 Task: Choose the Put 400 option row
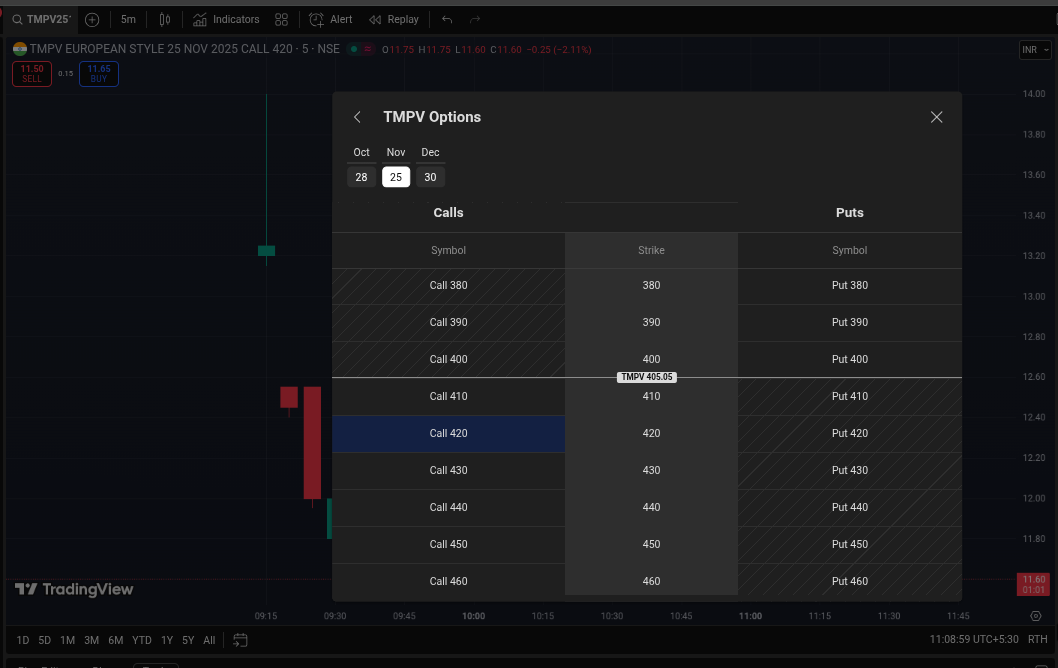click(849, 360)
